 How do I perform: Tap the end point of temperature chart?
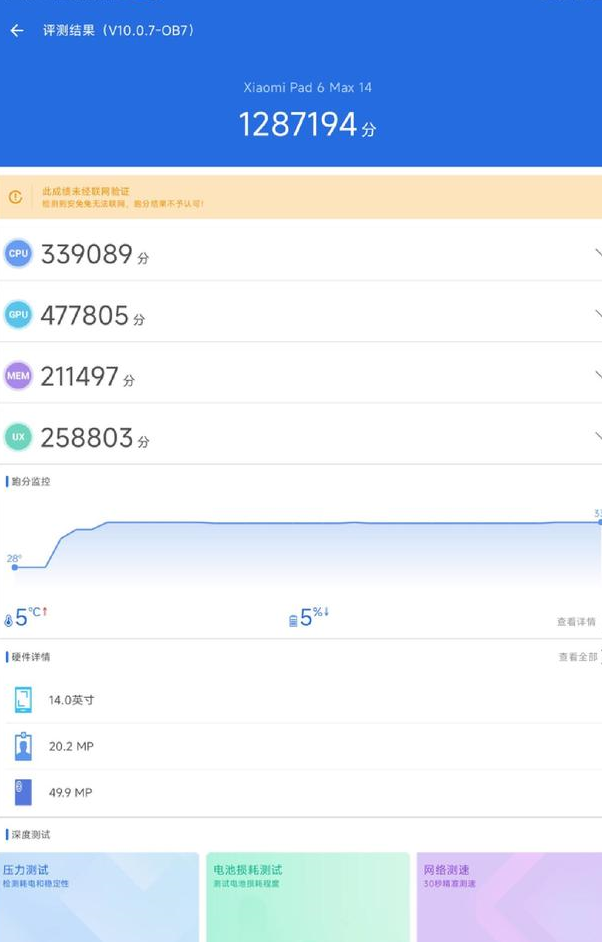coord(598,520)
